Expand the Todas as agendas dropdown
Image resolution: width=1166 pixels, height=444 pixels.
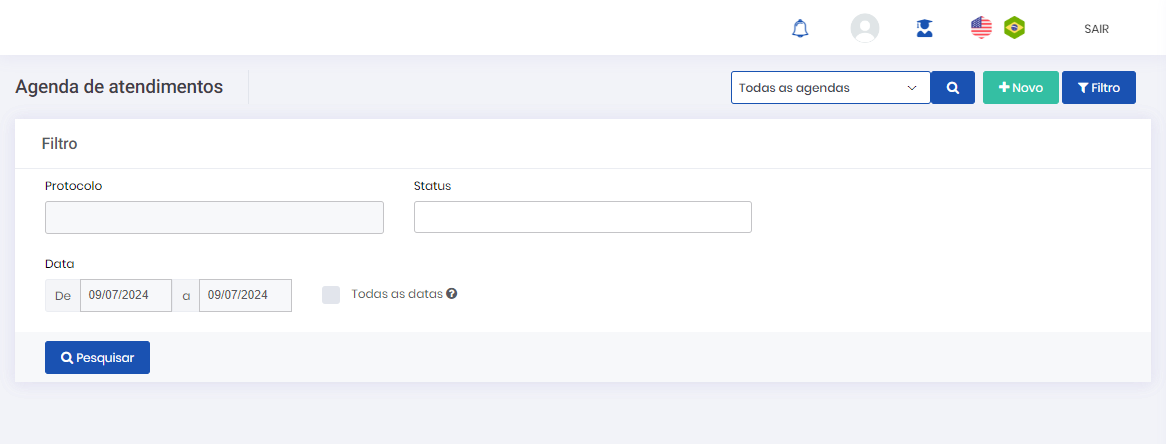coord(830,88)
